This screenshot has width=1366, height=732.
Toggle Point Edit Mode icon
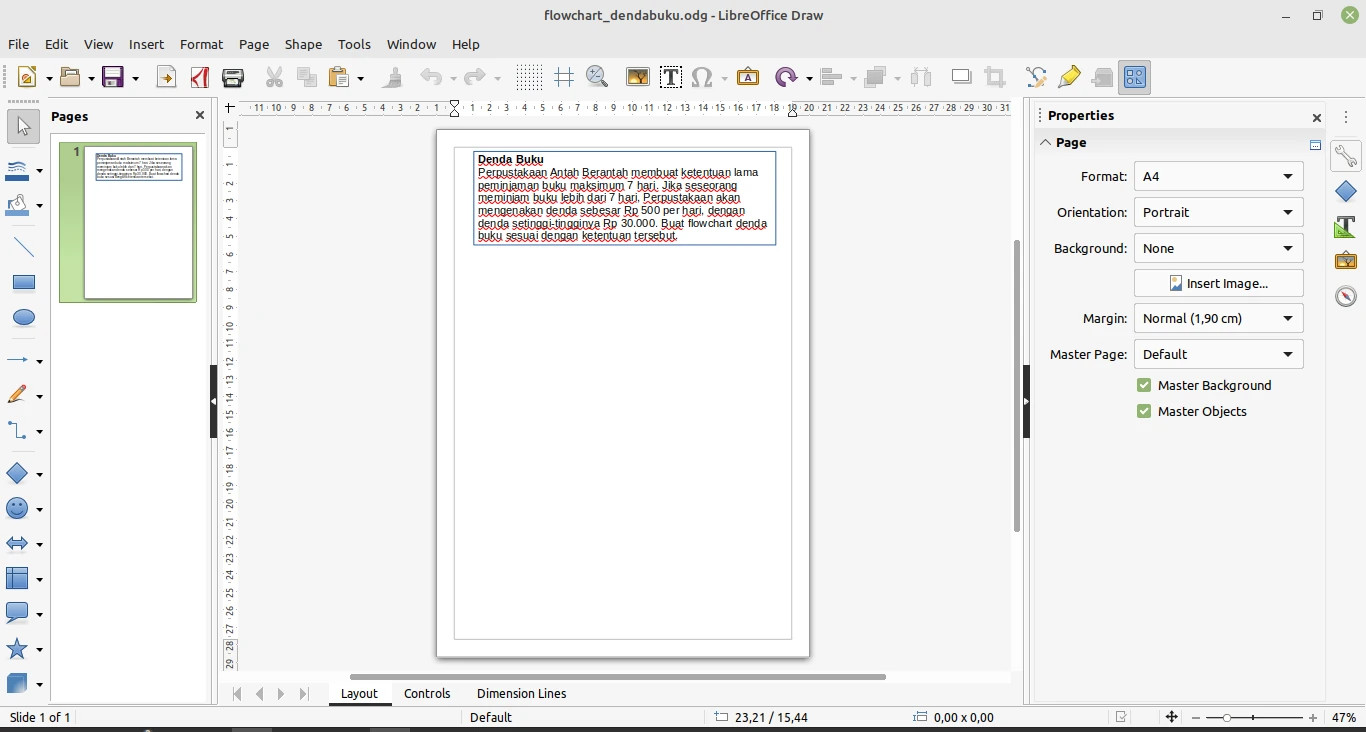click(1036, 77)
